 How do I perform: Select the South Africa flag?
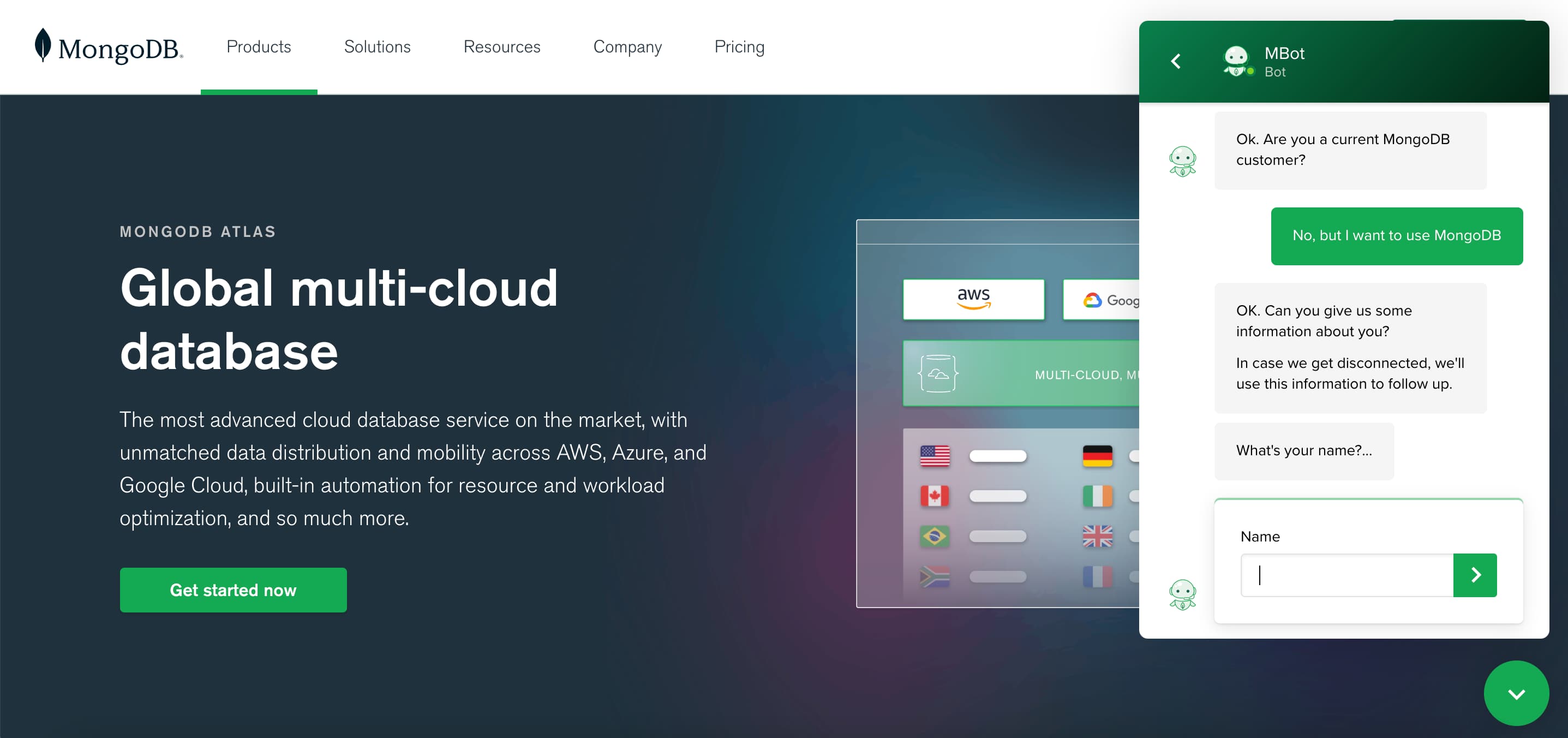point(935,576)
